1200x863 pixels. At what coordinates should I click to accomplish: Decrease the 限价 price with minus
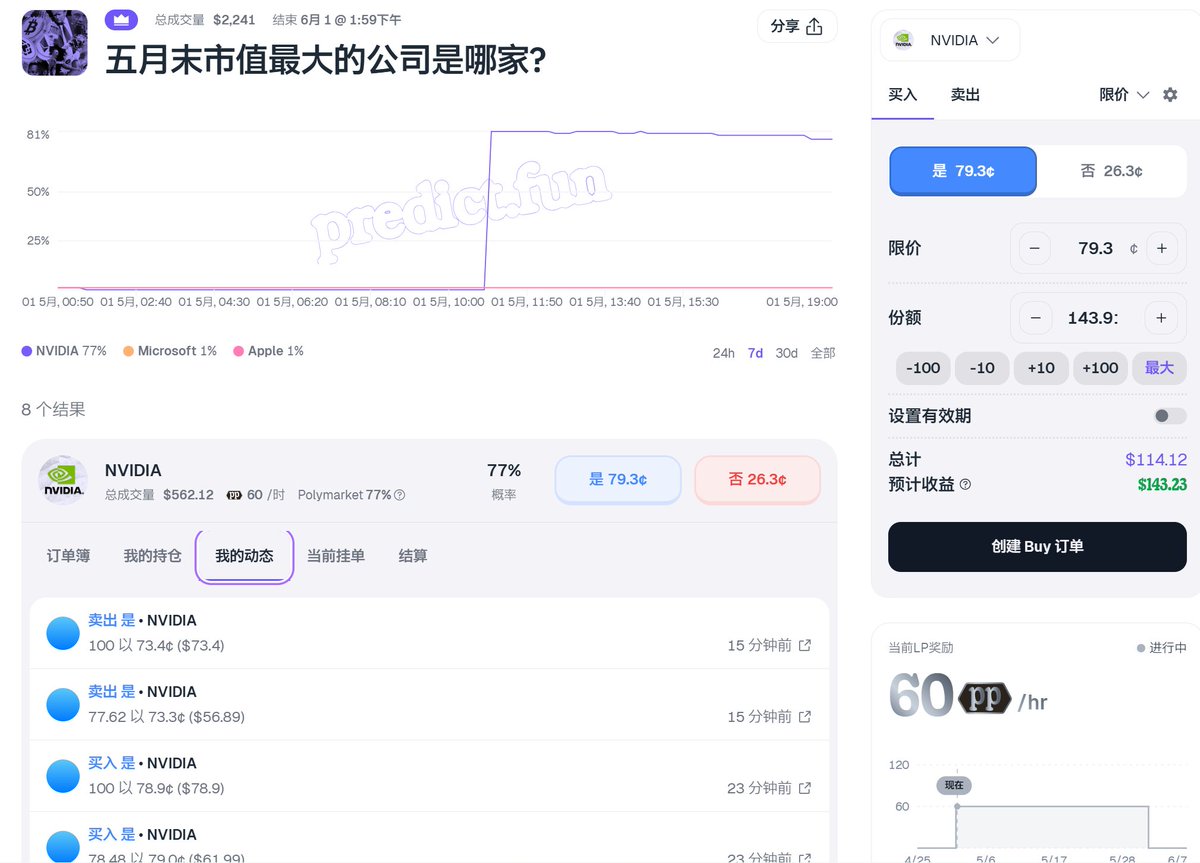(x=1034, y=248)
